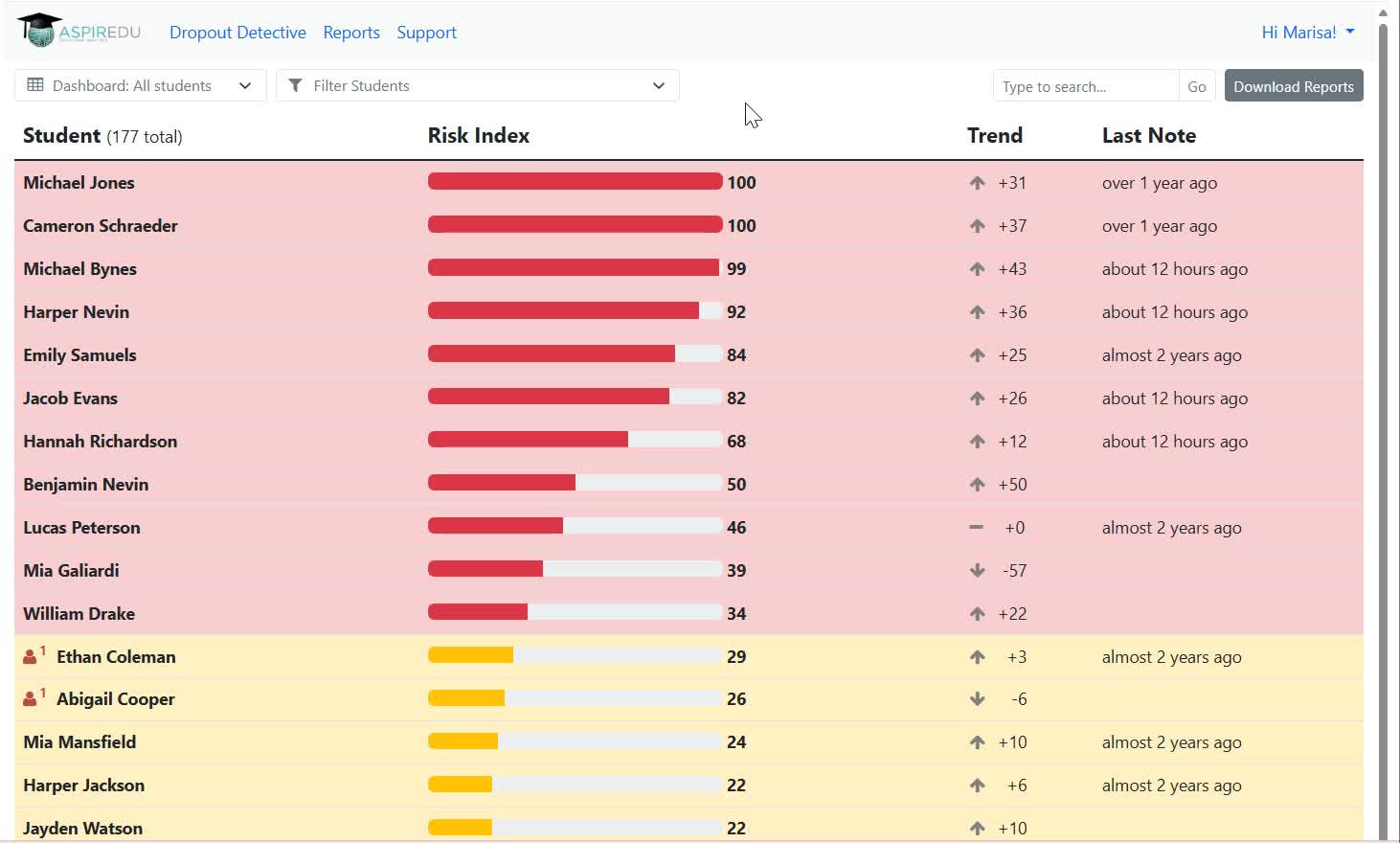Viewport: 1400px width, 843px height.
Task: Click the Go search button
Action: pyautogui.click(x=1197, y=86)
